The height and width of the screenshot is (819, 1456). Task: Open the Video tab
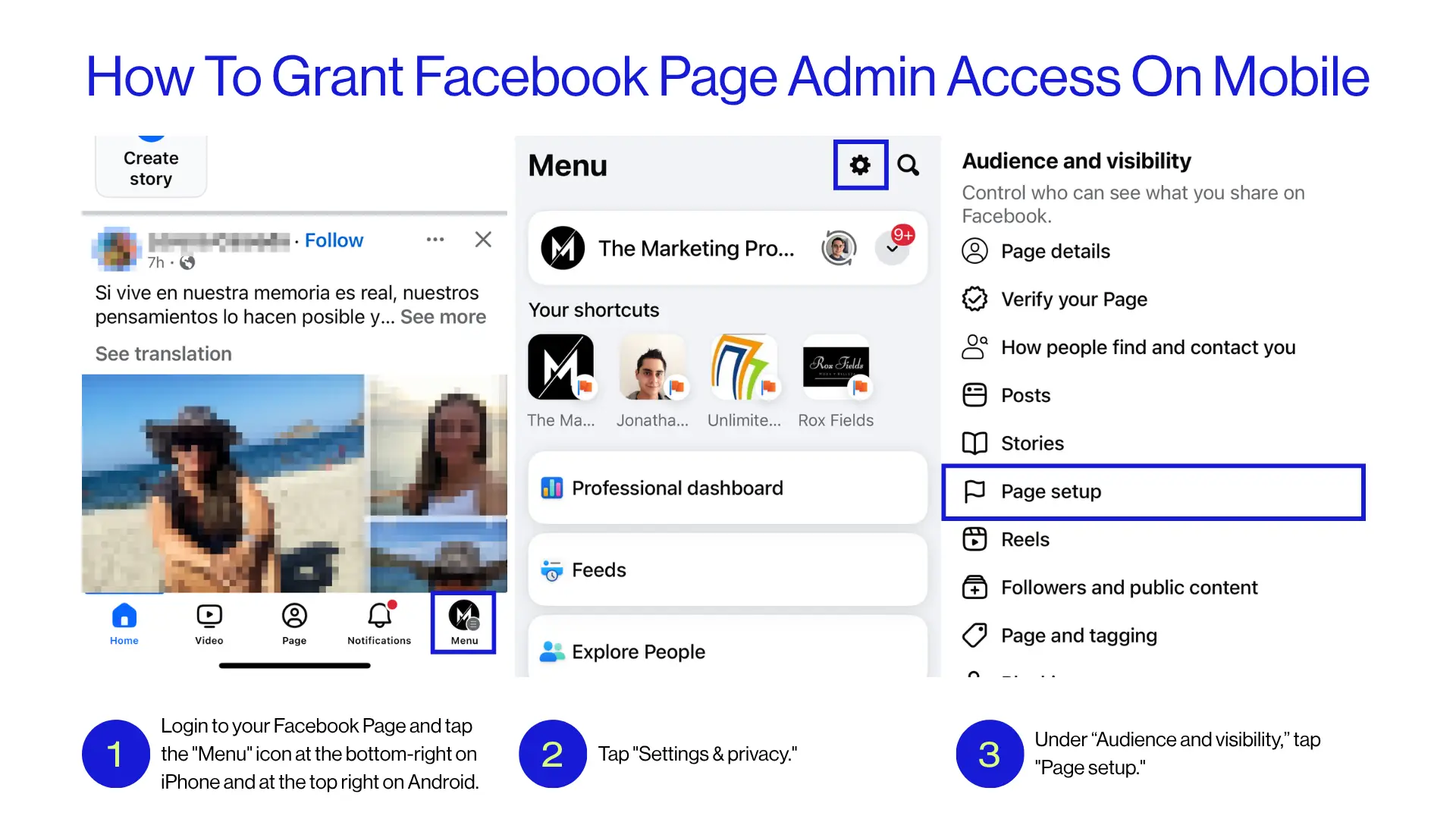tap(209, 623)
